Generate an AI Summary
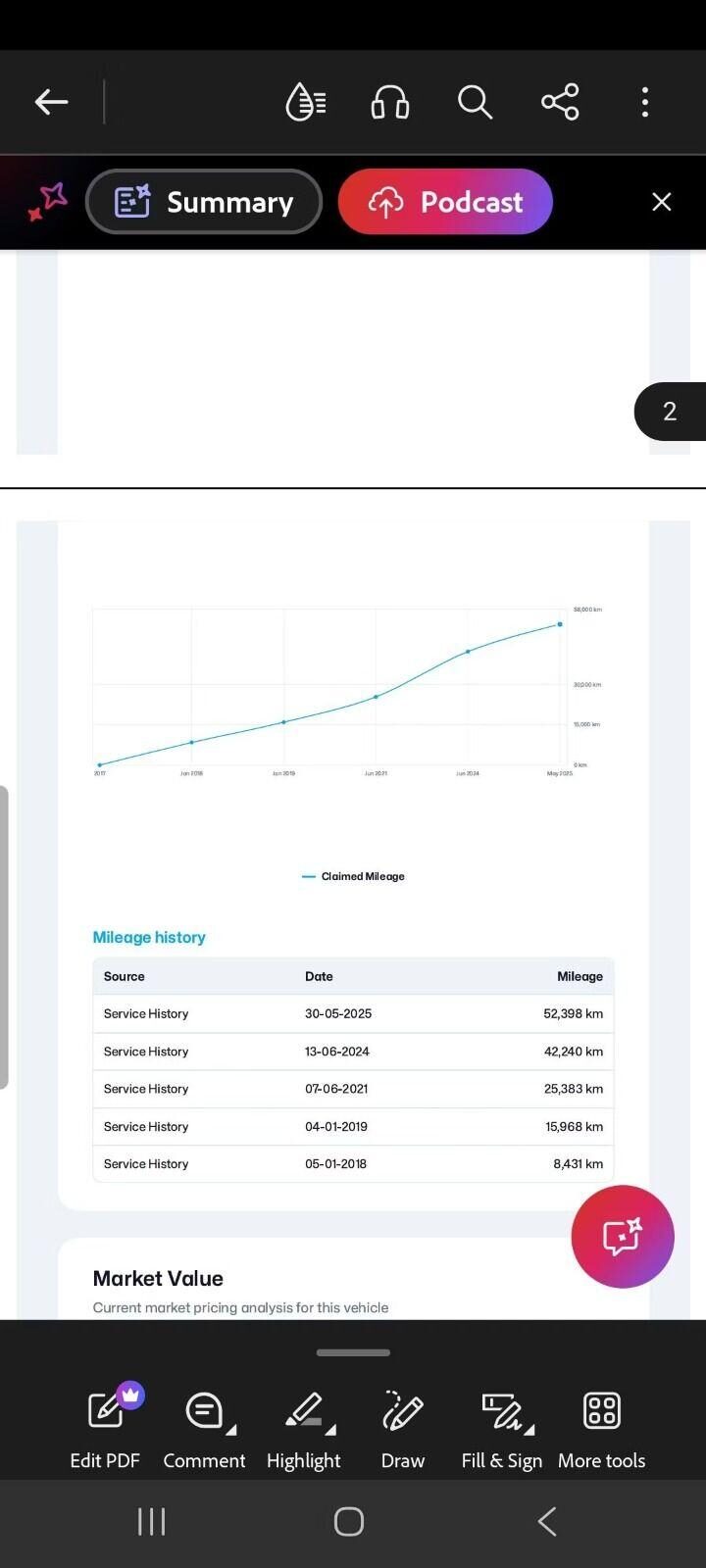This screenshot has width=706, height=1568. click(x=204, y=202)
